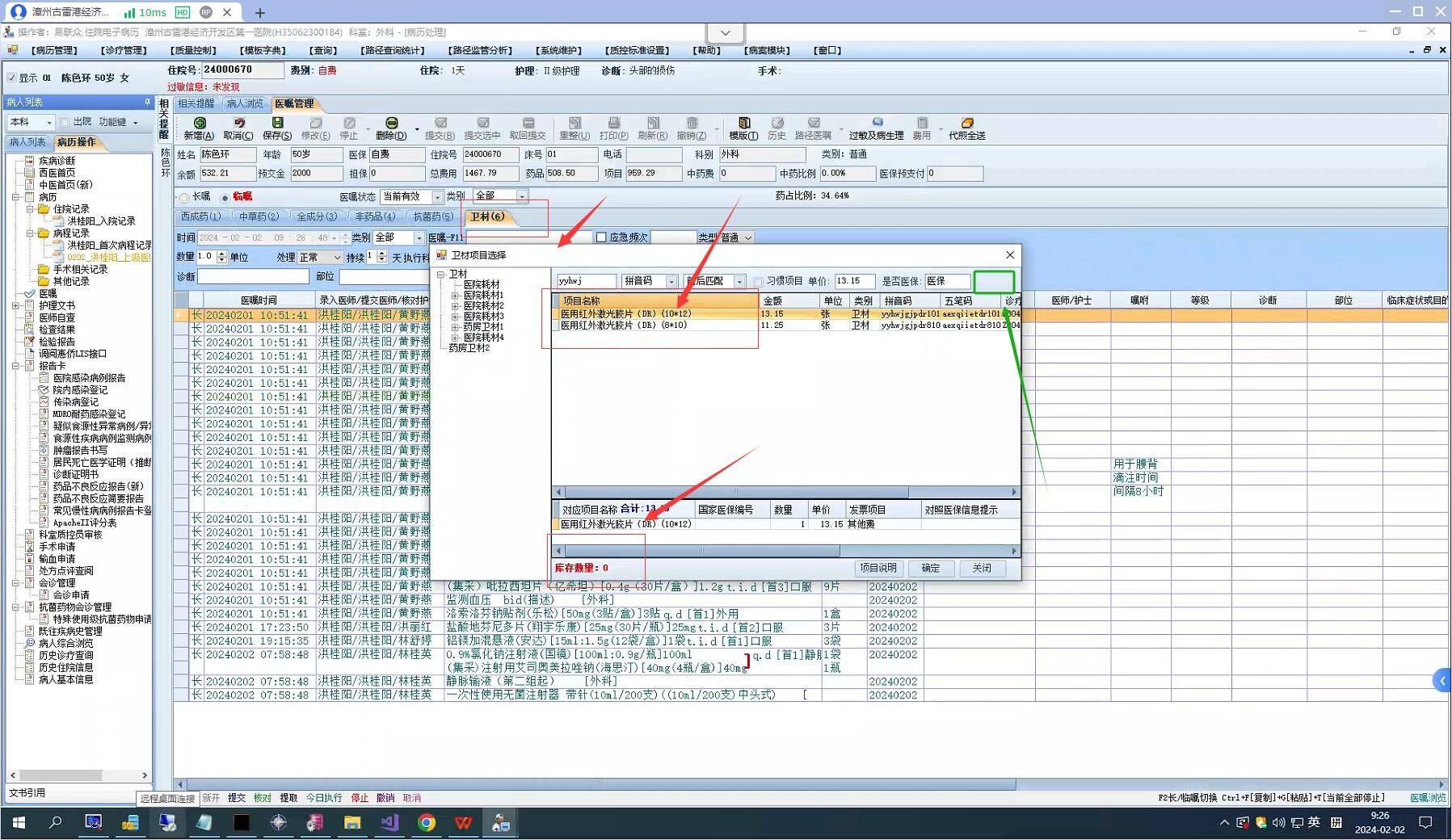
Task: Click the 停止 link in bottom bar
Action: (x=360, y=798)
